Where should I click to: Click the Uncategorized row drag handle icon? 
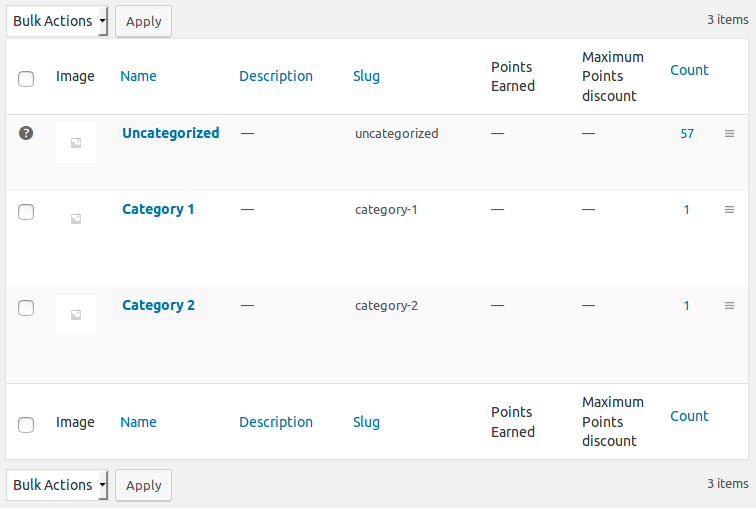point(729,133)
